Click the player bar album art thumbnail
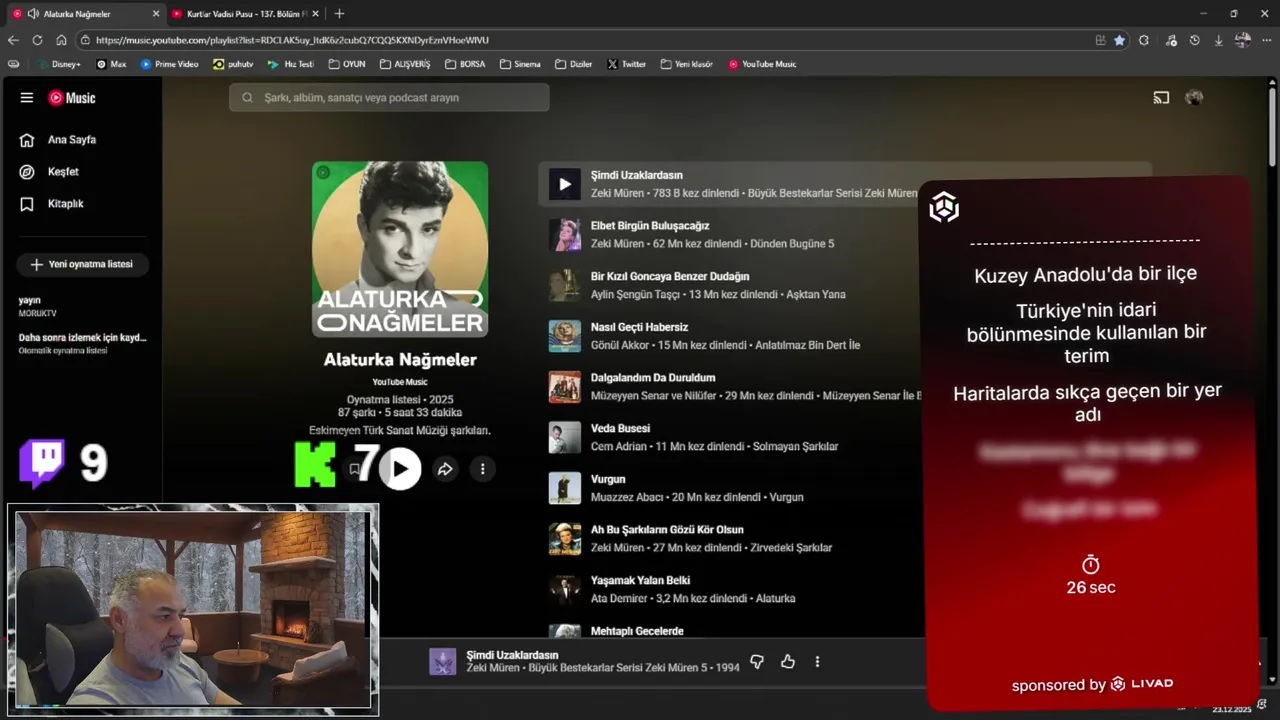This screenshot has width=1280, height=720. click(442, 661)
